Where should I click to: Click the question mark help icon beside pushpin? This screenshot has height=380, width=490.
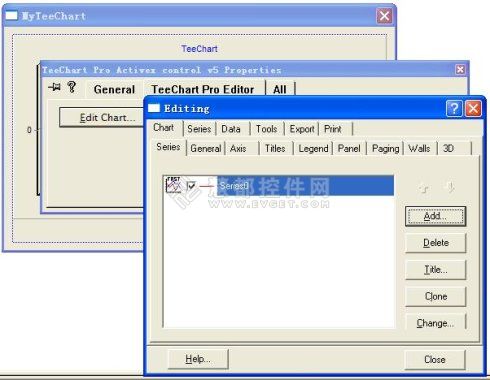point(72,87)
